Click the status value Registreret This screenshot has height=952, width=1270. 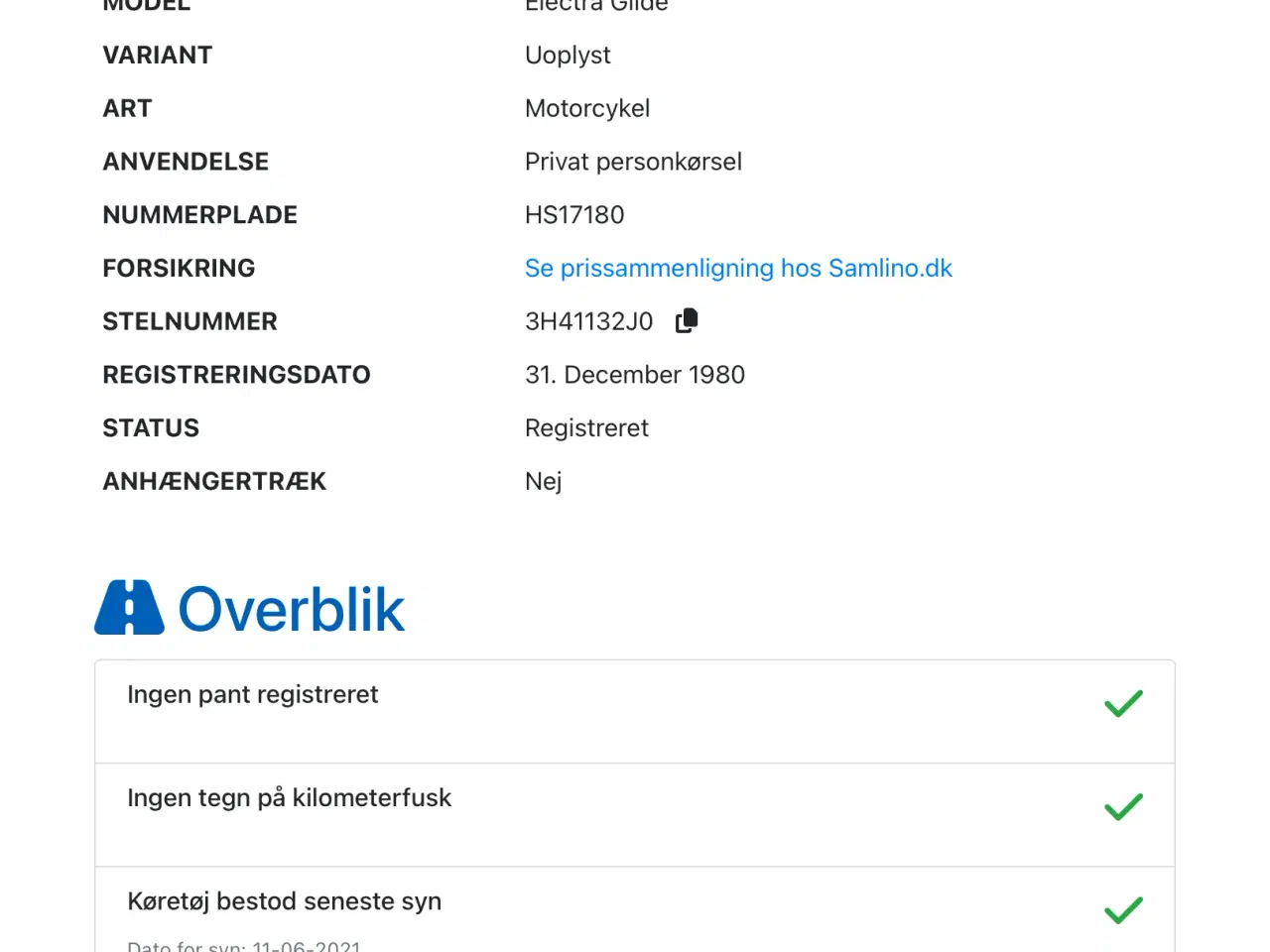(x=586, y=428)
